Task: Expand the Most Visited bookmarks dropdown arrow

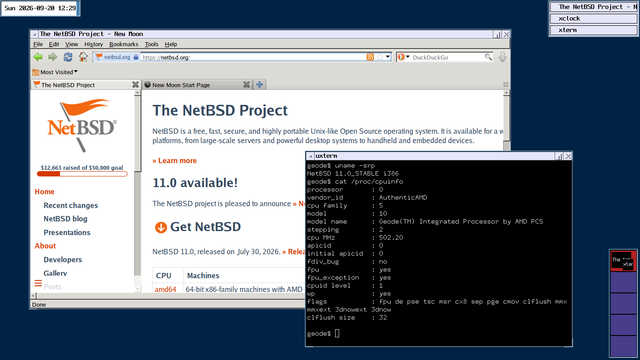Action: click(x=76, y=71)
